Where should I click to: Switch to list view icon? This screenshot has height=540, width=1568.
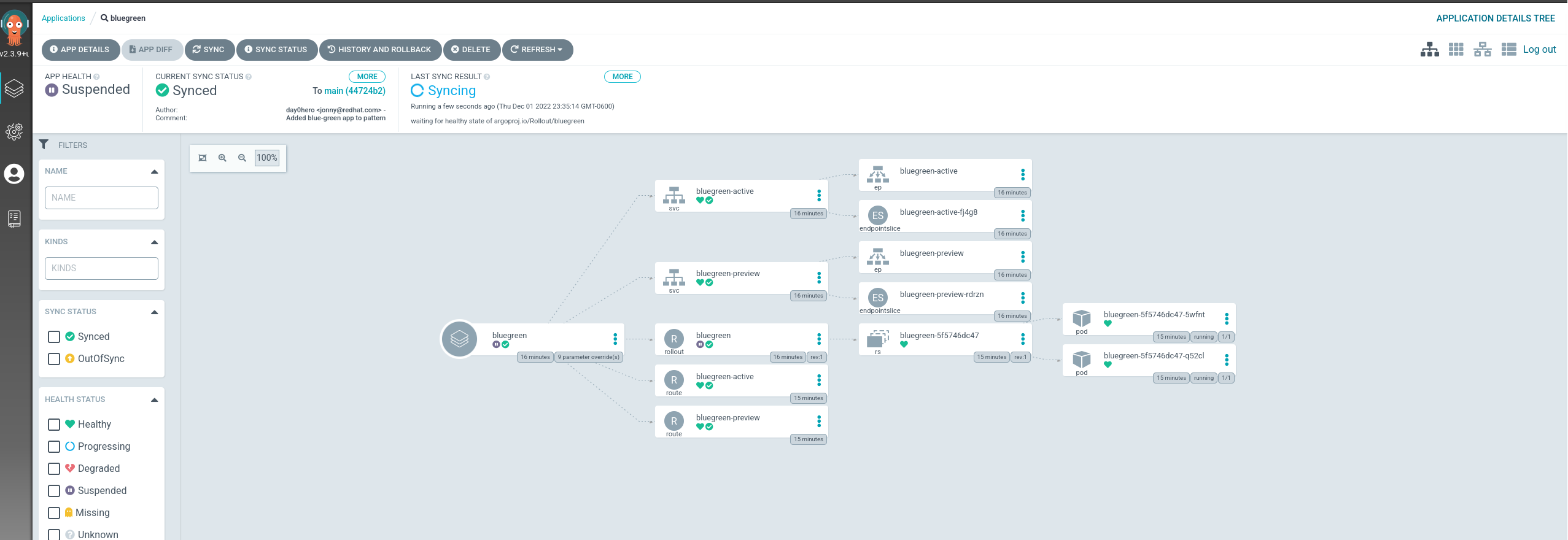point(1508,50)
